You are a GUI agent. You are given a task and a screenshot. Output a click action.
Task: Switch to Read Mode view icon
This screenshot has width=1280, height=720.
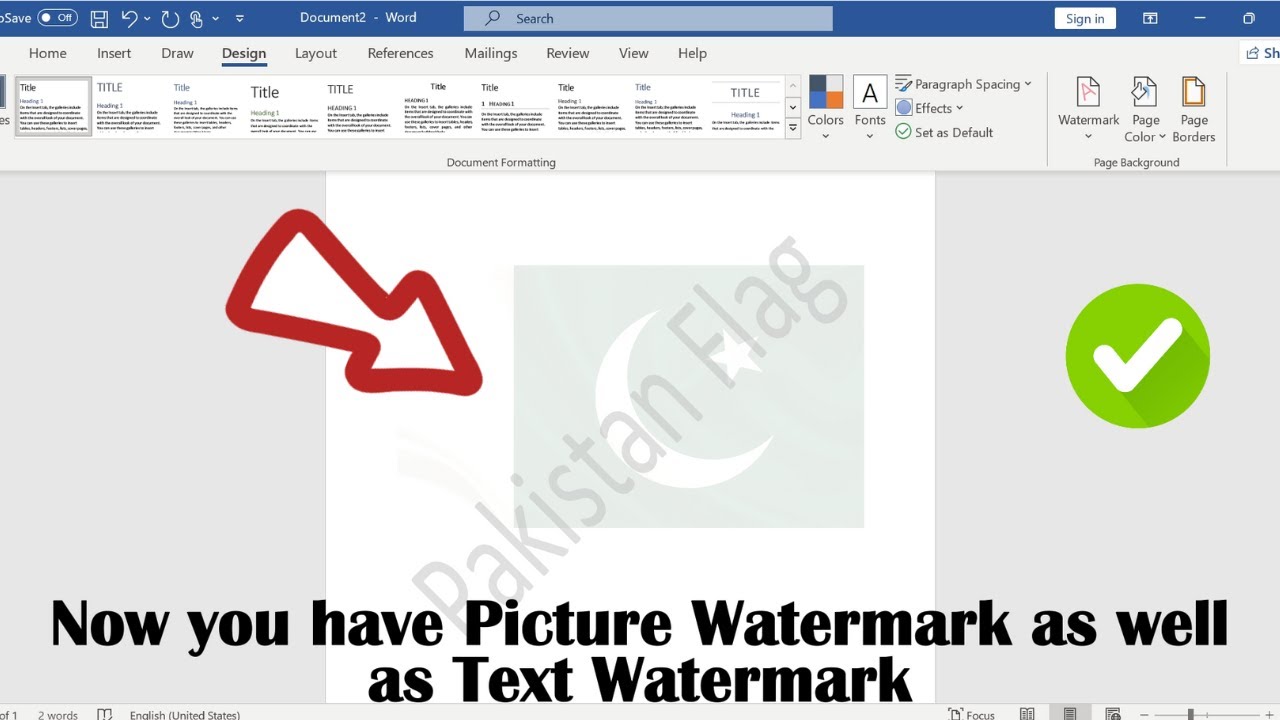(x=1027, y=714)
